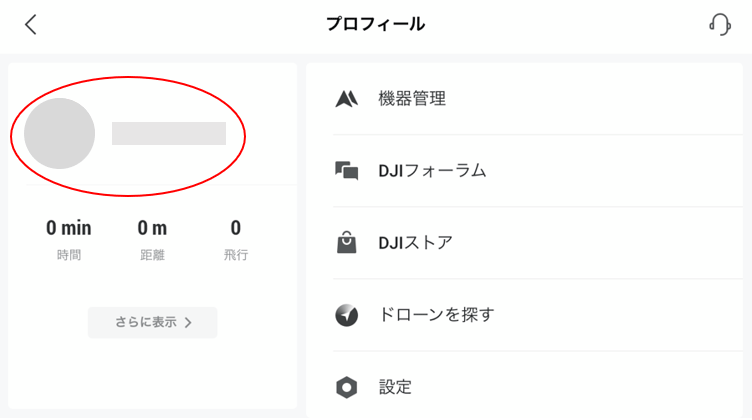Click the DJIフォーラム chat bubbles icon
The height and width of the screenshot is (420, 752).
346,171
